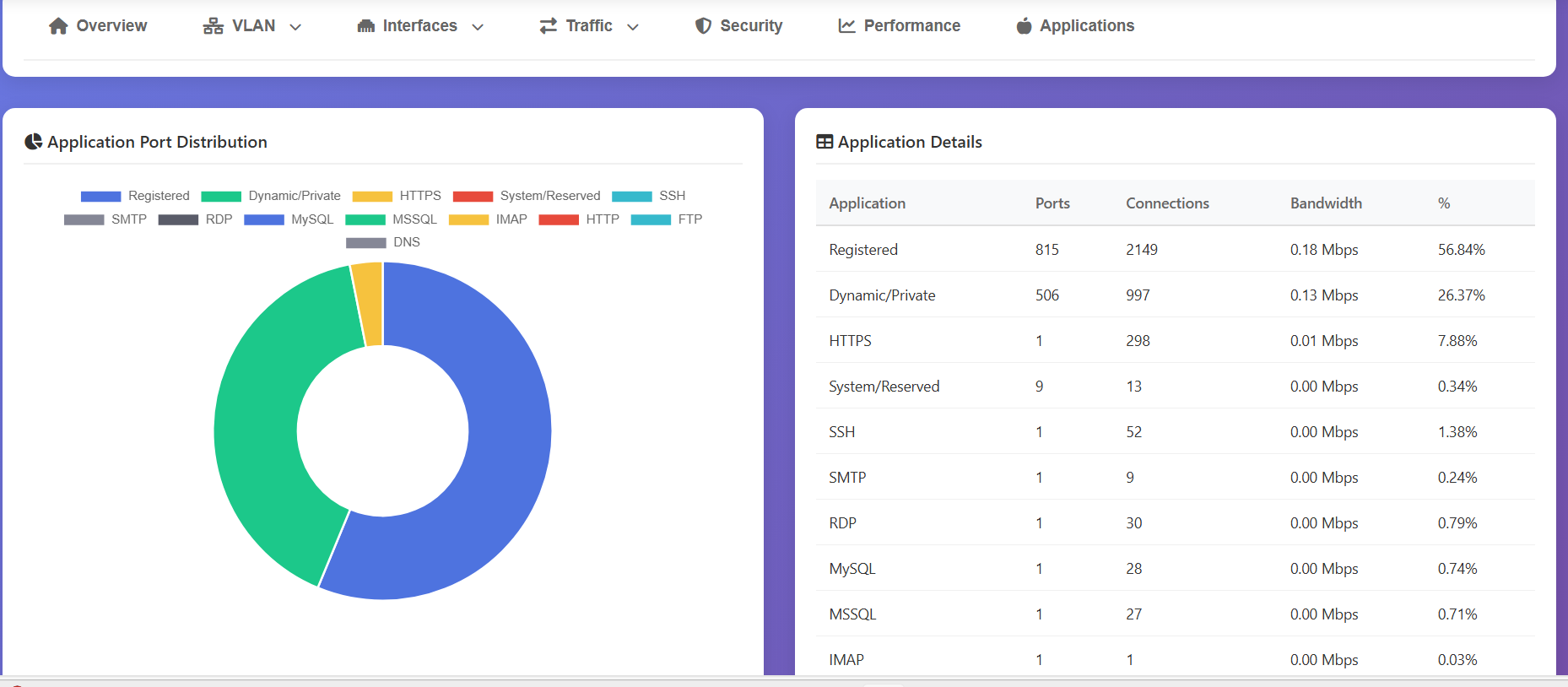Click the Bandwidth column header
The image size is (1568, 687).
click(1326, 203)
